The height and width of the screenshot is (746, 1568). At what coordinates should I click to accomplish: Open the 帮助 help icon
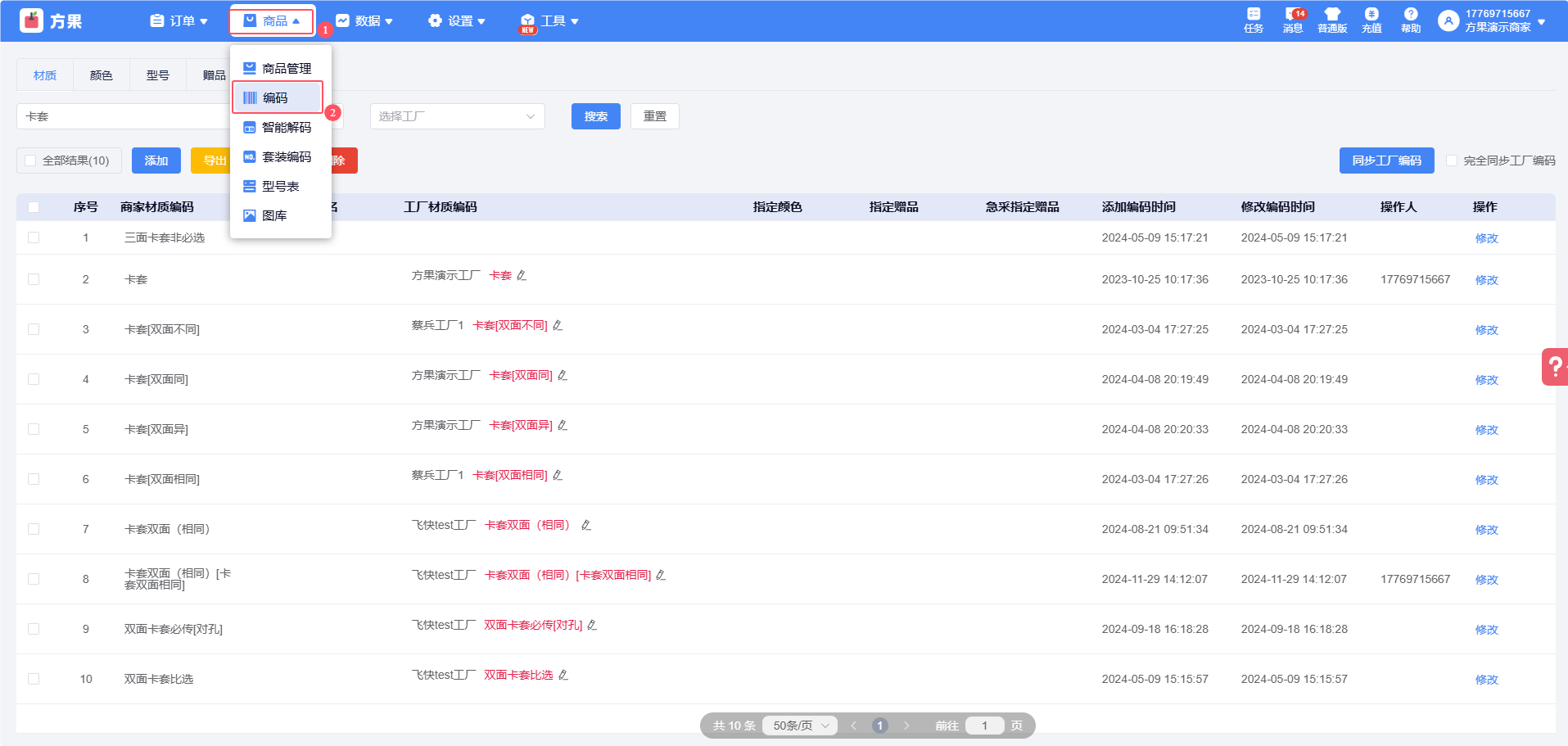[1411, 20]
